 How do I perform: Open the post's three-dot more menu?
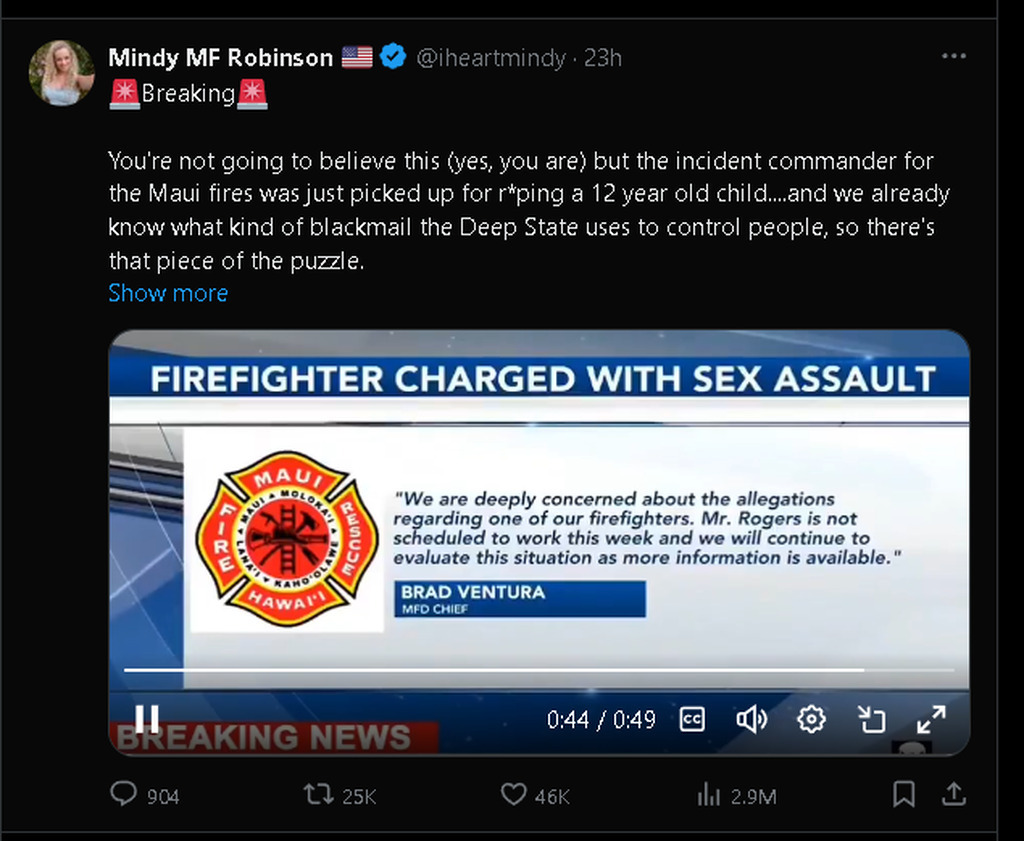click(x=955, y=57)
